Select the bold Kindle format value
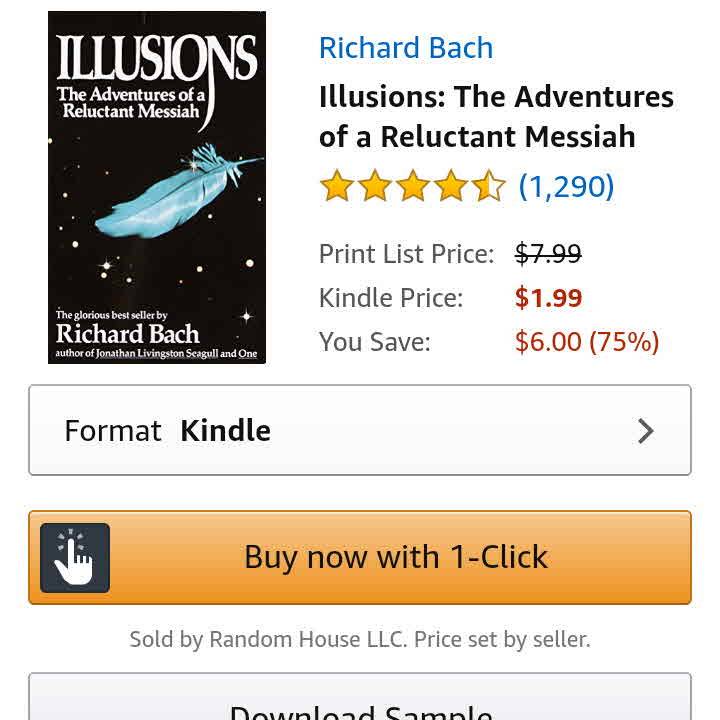 pyautogui.click(x=225, y=431)
